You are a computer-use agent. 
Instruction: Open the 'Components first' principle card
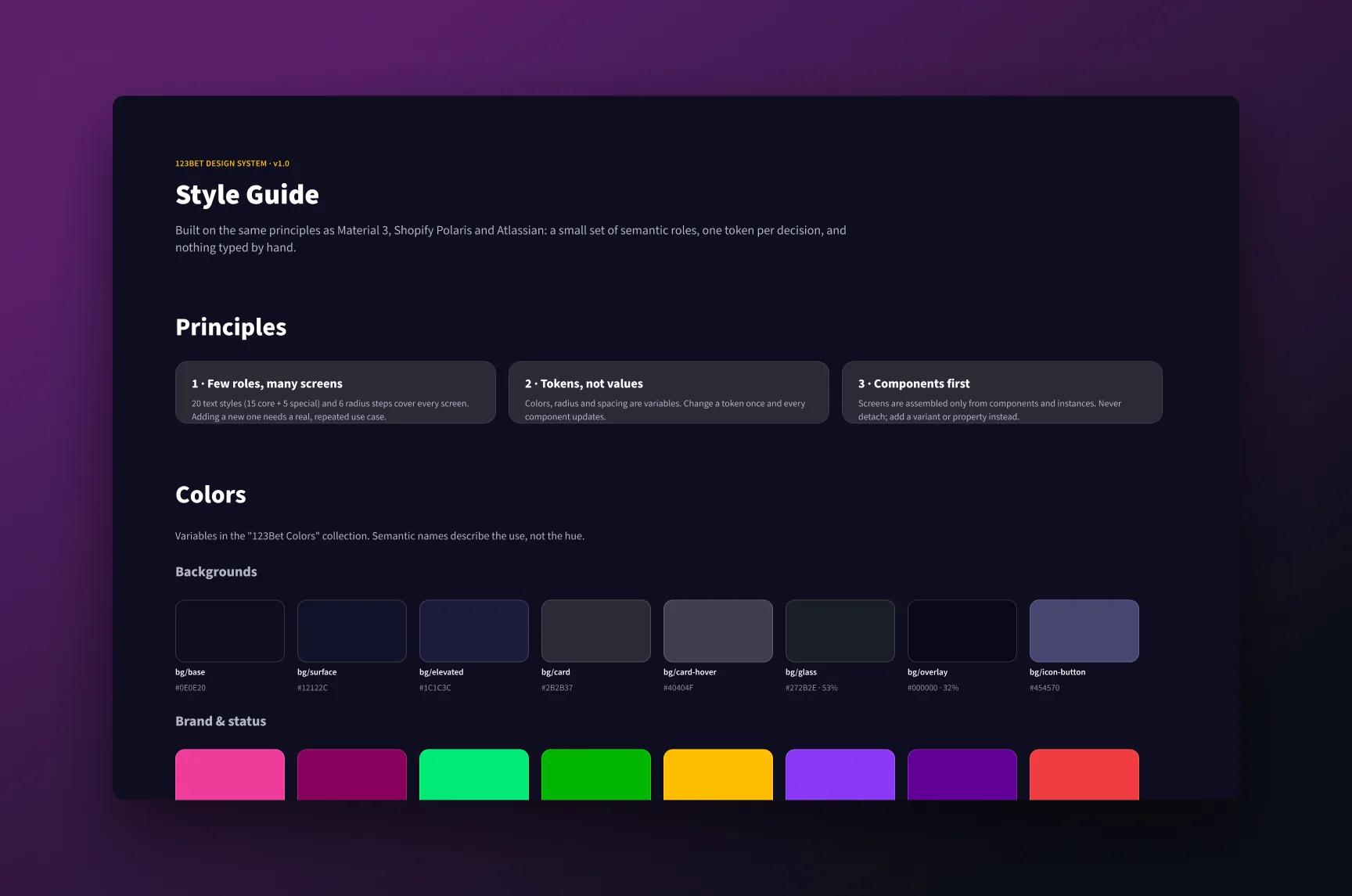click(x=1002, y=392)
